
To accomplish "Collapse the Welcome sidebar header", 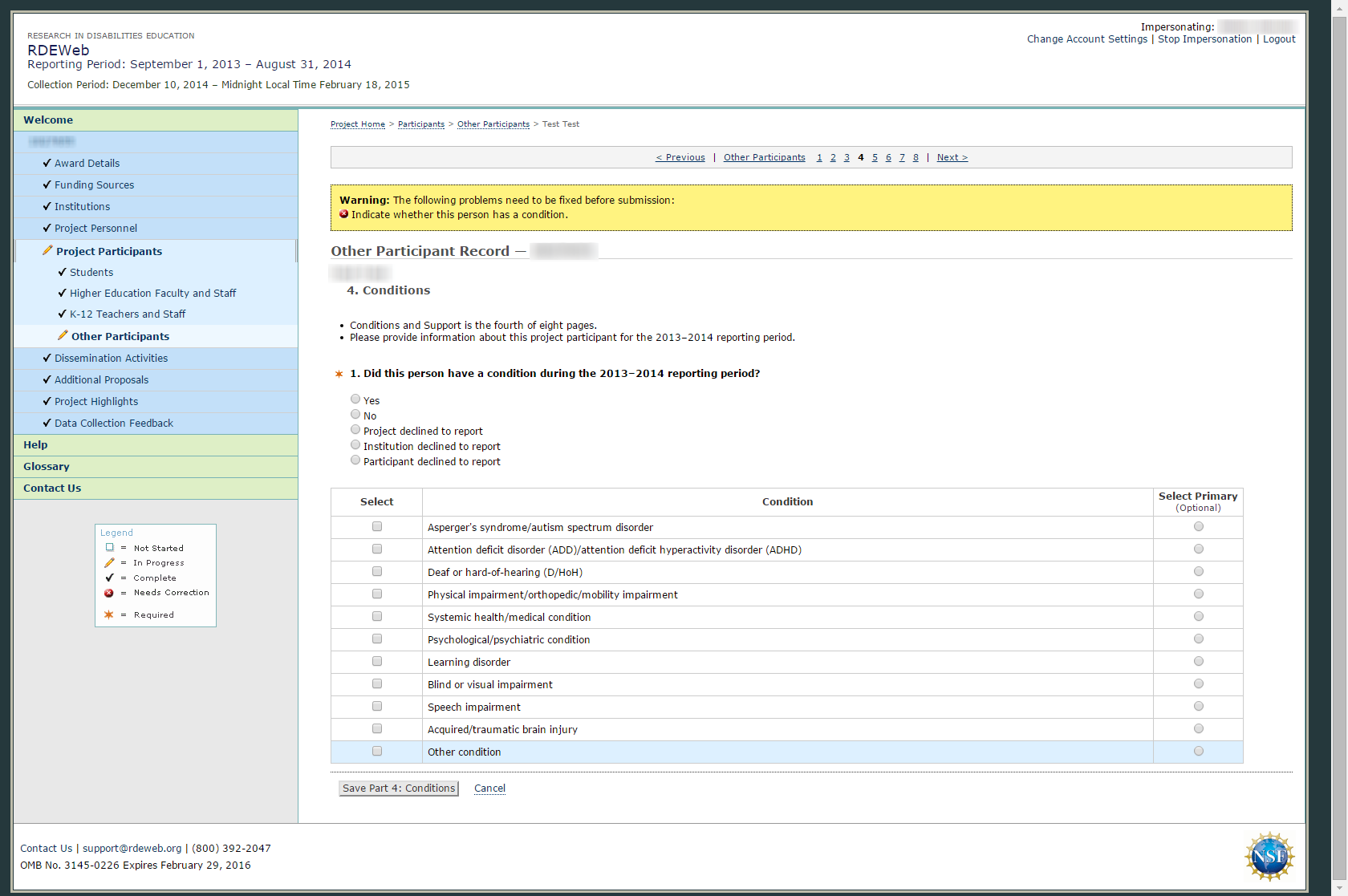I will tap(48, 120).
